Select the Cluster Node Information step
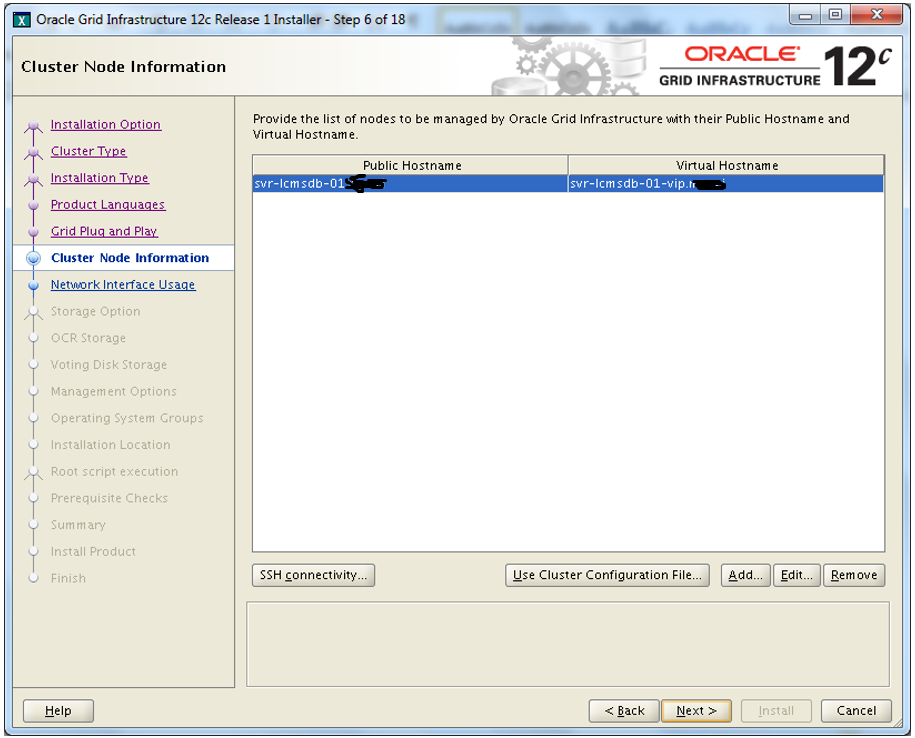Viewport: 915px width, 738px height. [x=130, y=258]
